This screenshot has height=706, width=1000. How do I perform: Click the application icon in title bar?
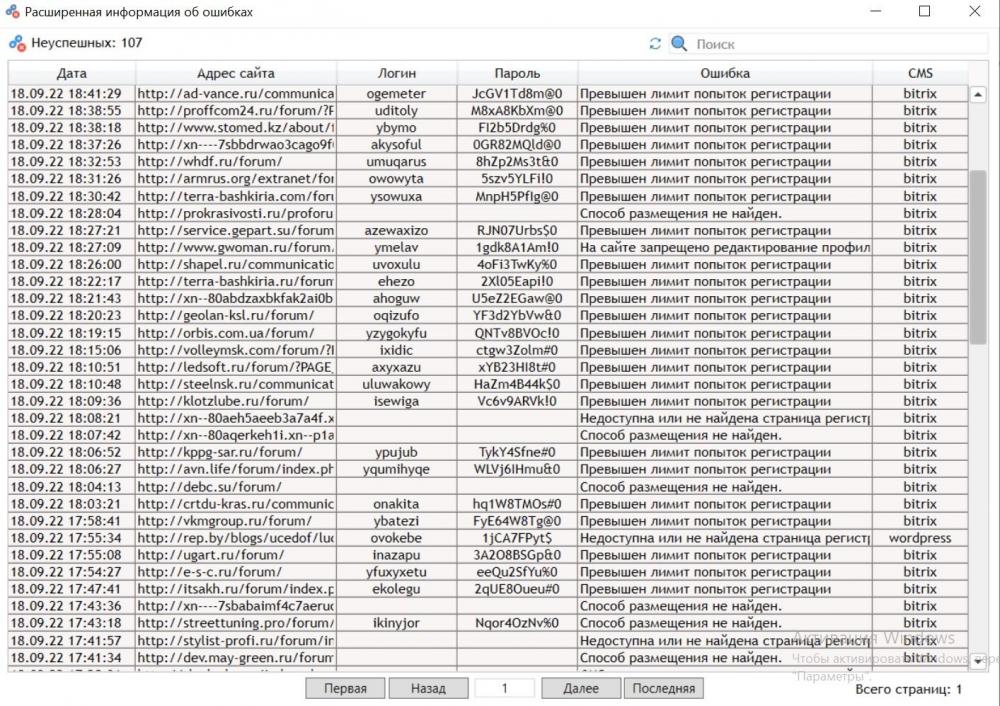(13, 11)
